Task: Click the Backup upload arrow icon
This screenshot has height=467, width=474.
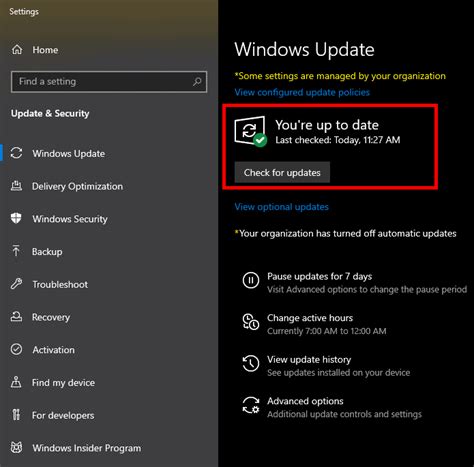Action: 16,251
